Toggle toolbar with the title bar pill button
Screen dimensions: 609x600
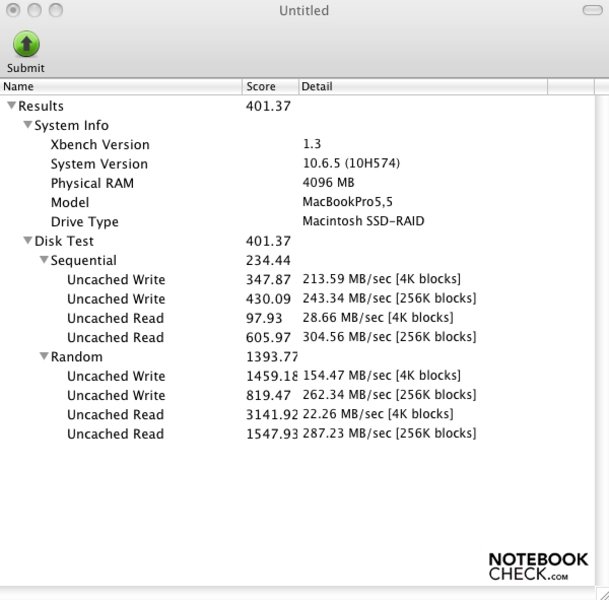pyautogui.click(x=592, y=10)
